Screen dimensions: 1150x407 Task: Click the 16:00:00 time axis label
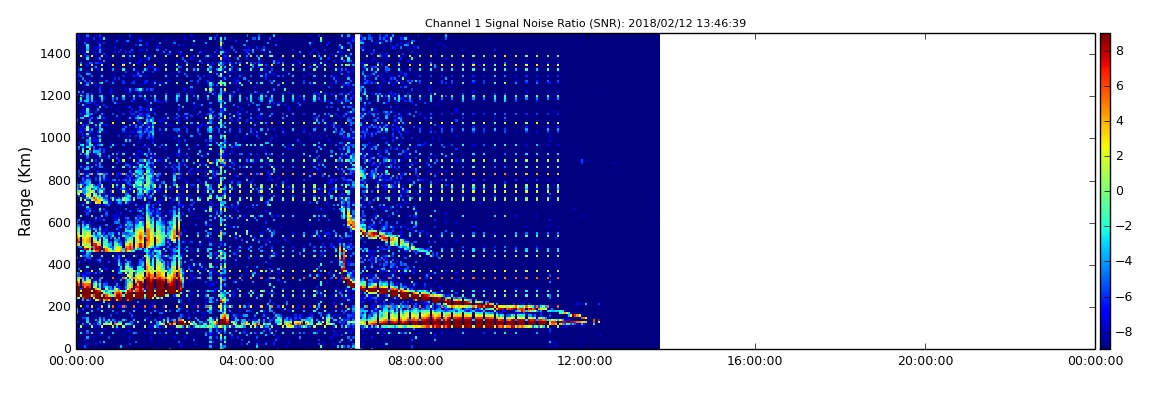[755, 361]
